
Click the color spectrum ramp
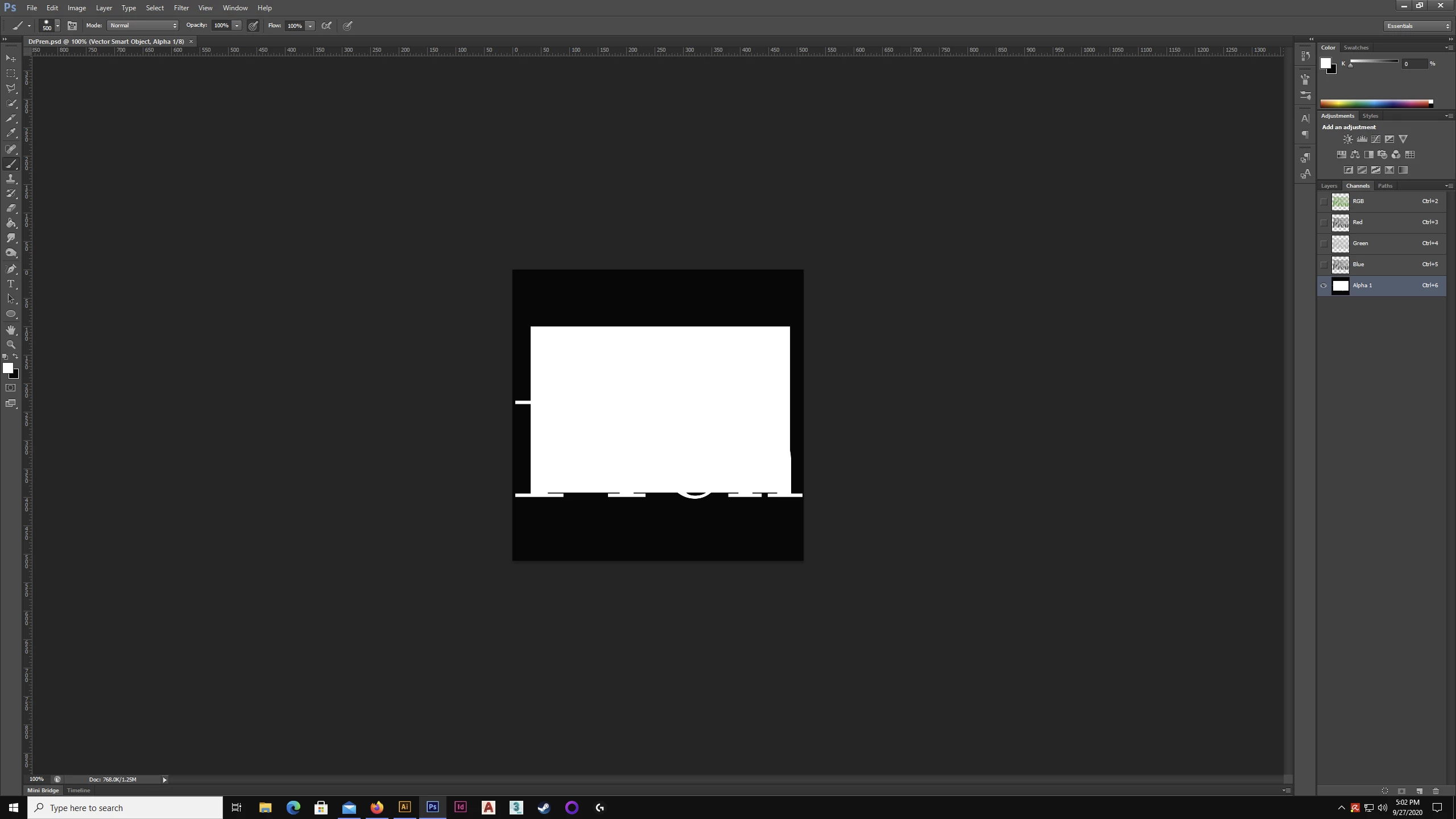coord(1374,104)
